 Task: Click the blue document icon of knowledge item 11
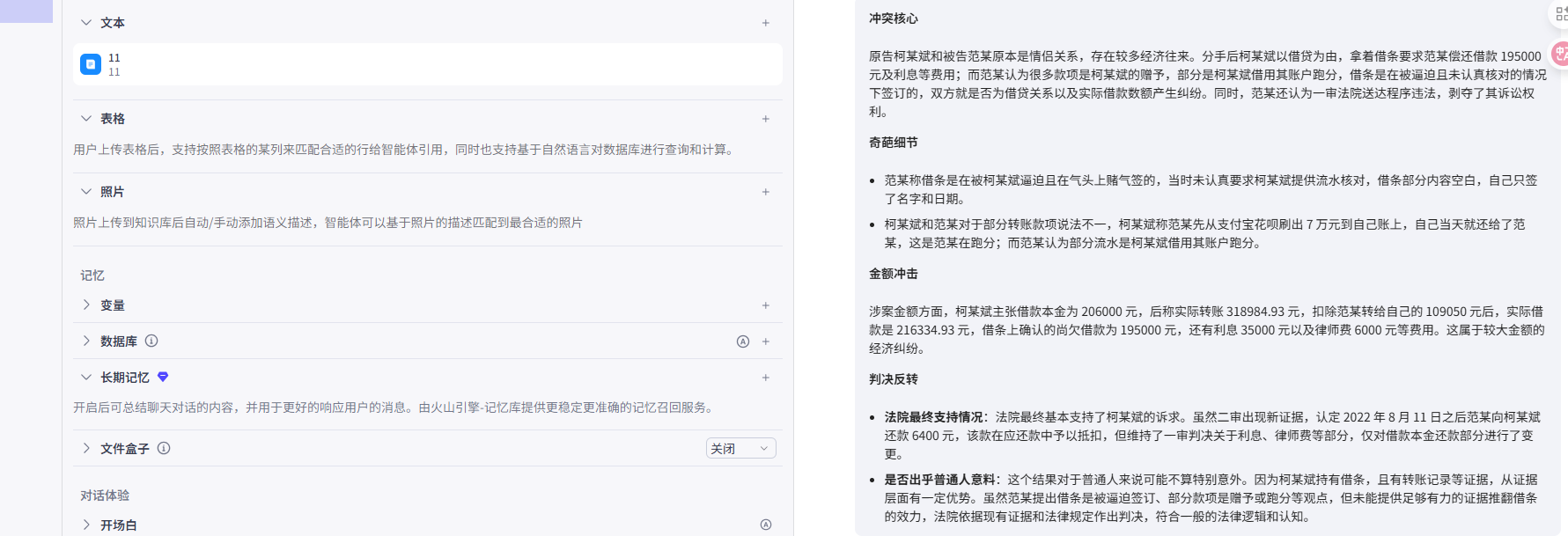(x=90, y=63)
